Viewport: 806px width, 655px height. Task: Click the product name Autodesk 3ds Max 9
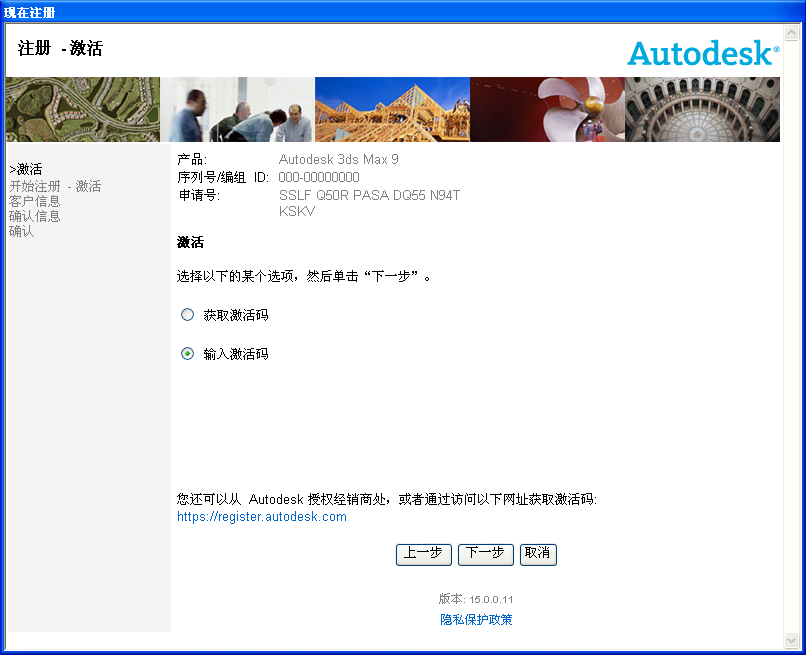click(339, 159)
